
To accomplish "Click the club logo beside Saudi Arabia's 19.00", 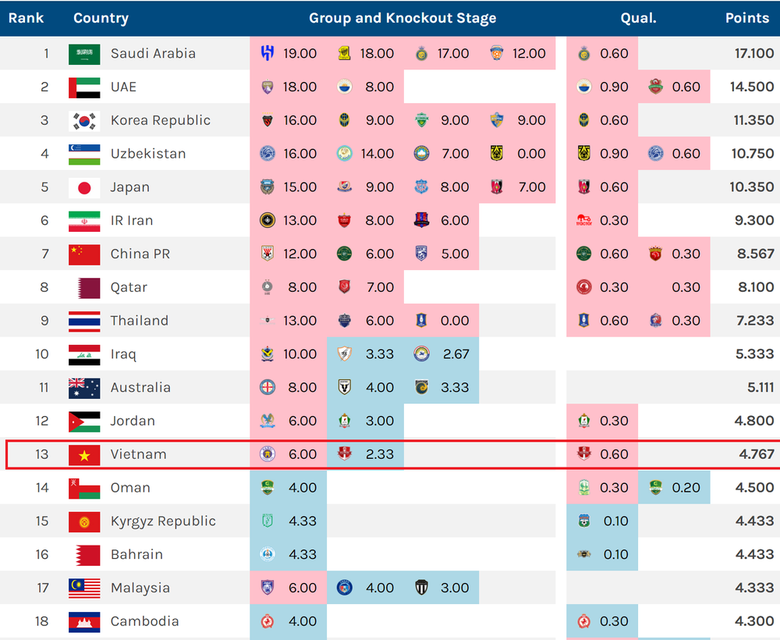I will tap(267, 54).
